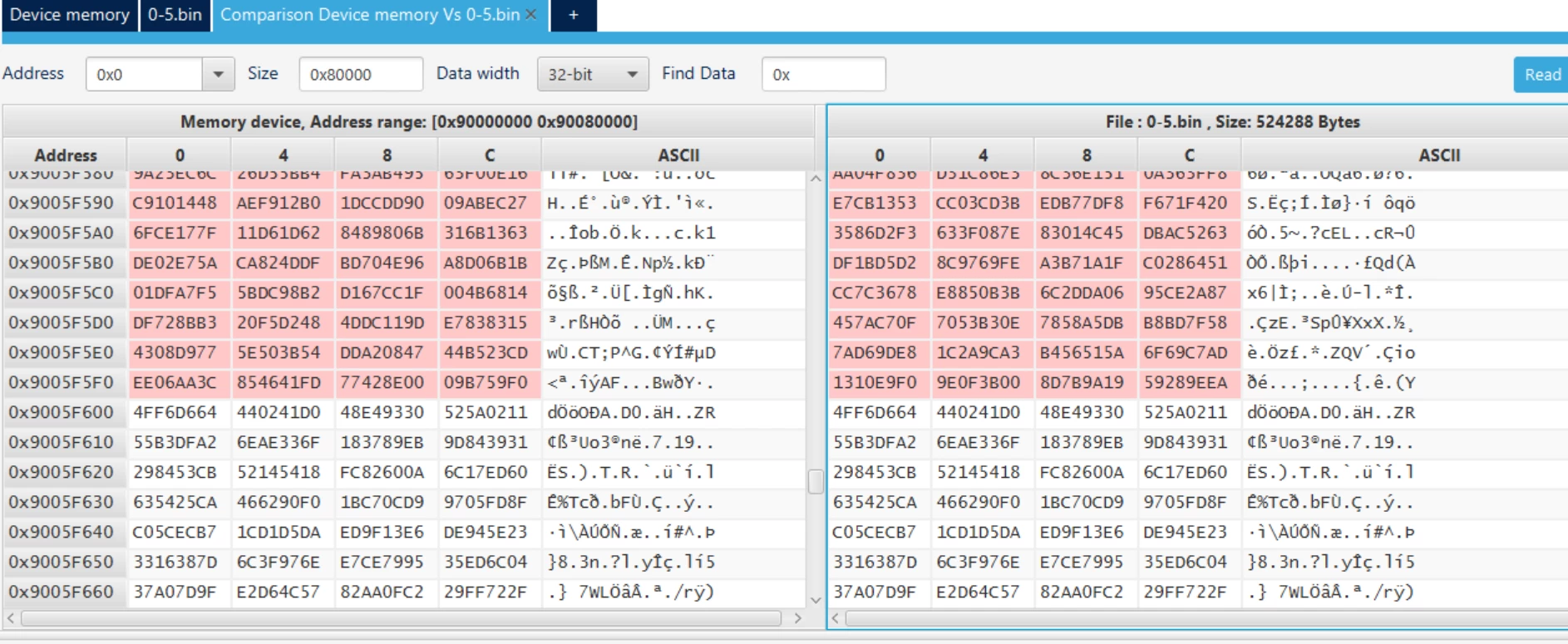This screenshot has height=644, width=1568.
Task: Click left arrow of right pane horizontal scrollbar
Action: (836, 618)
